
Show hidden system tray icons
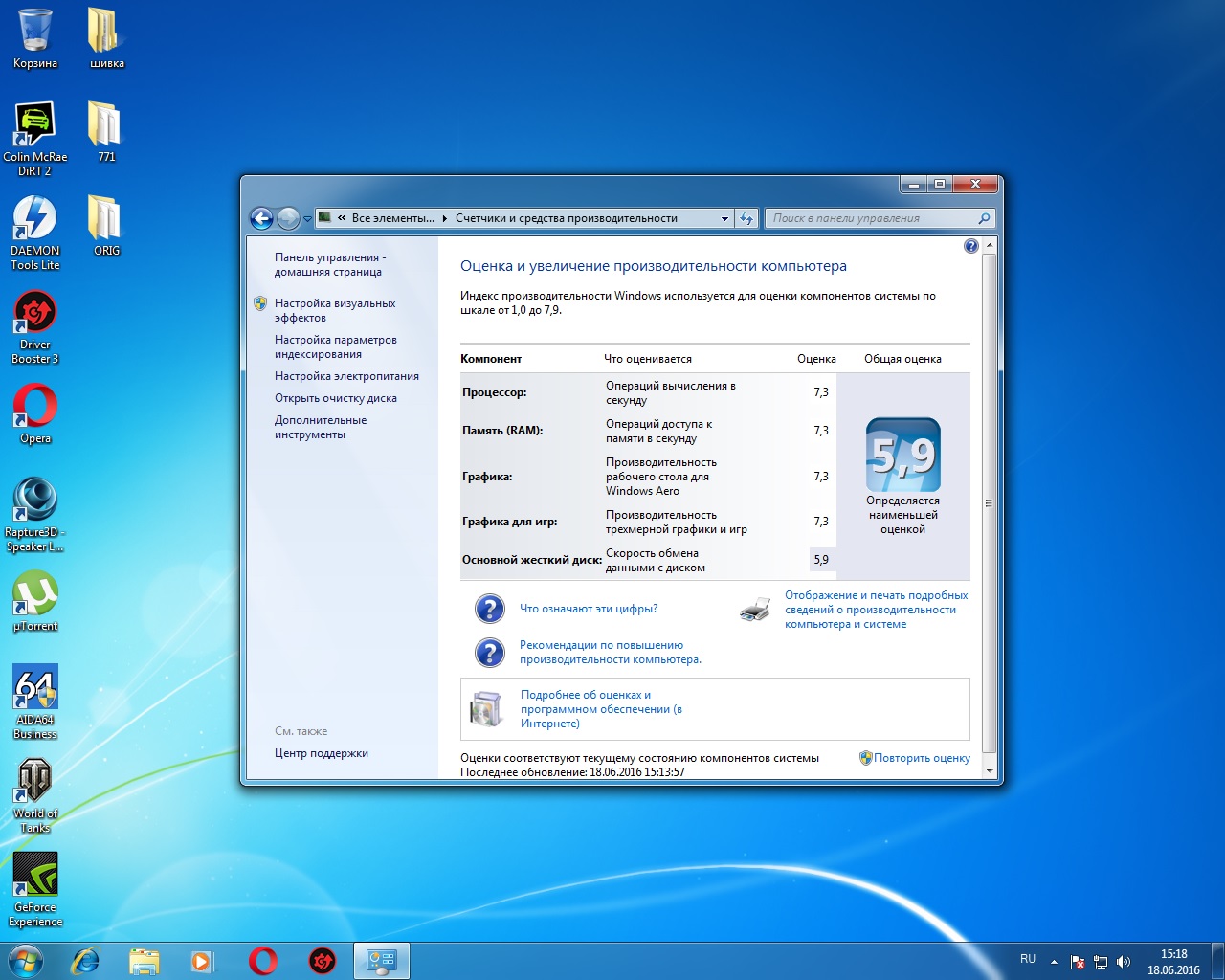pos(1054,962)
